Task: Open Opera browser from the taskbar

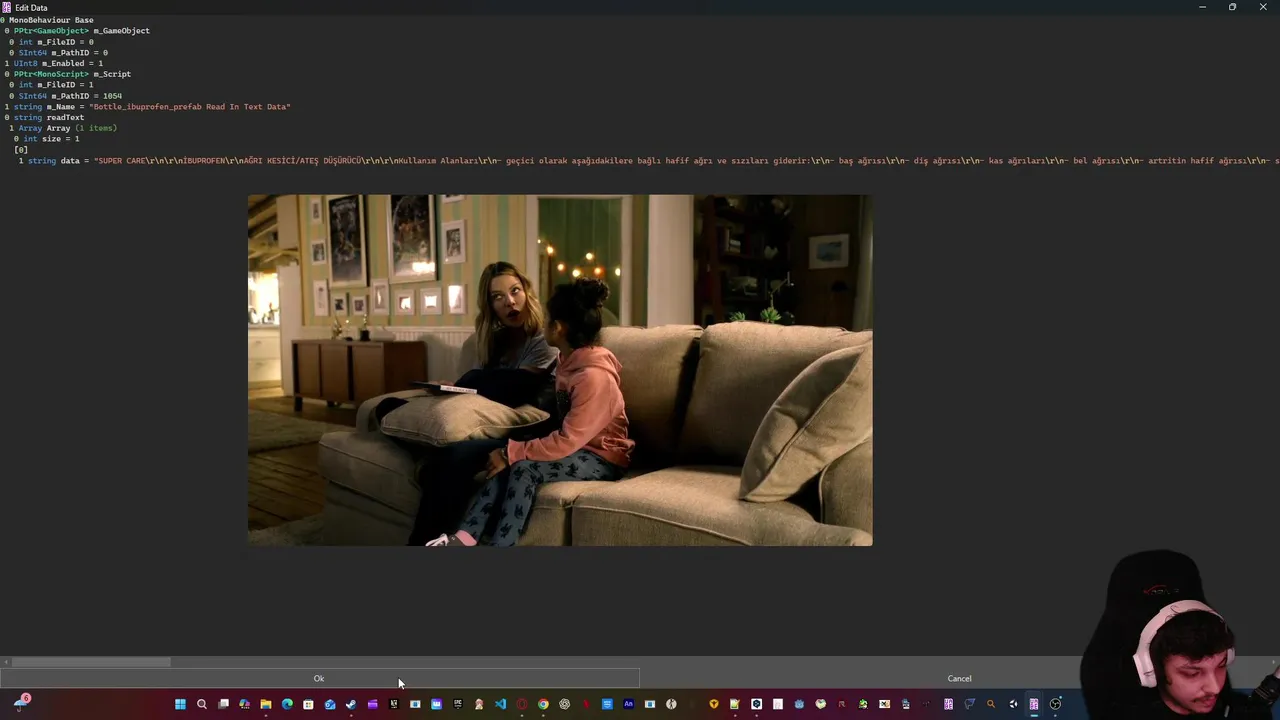Action: [x=521, y=704]
